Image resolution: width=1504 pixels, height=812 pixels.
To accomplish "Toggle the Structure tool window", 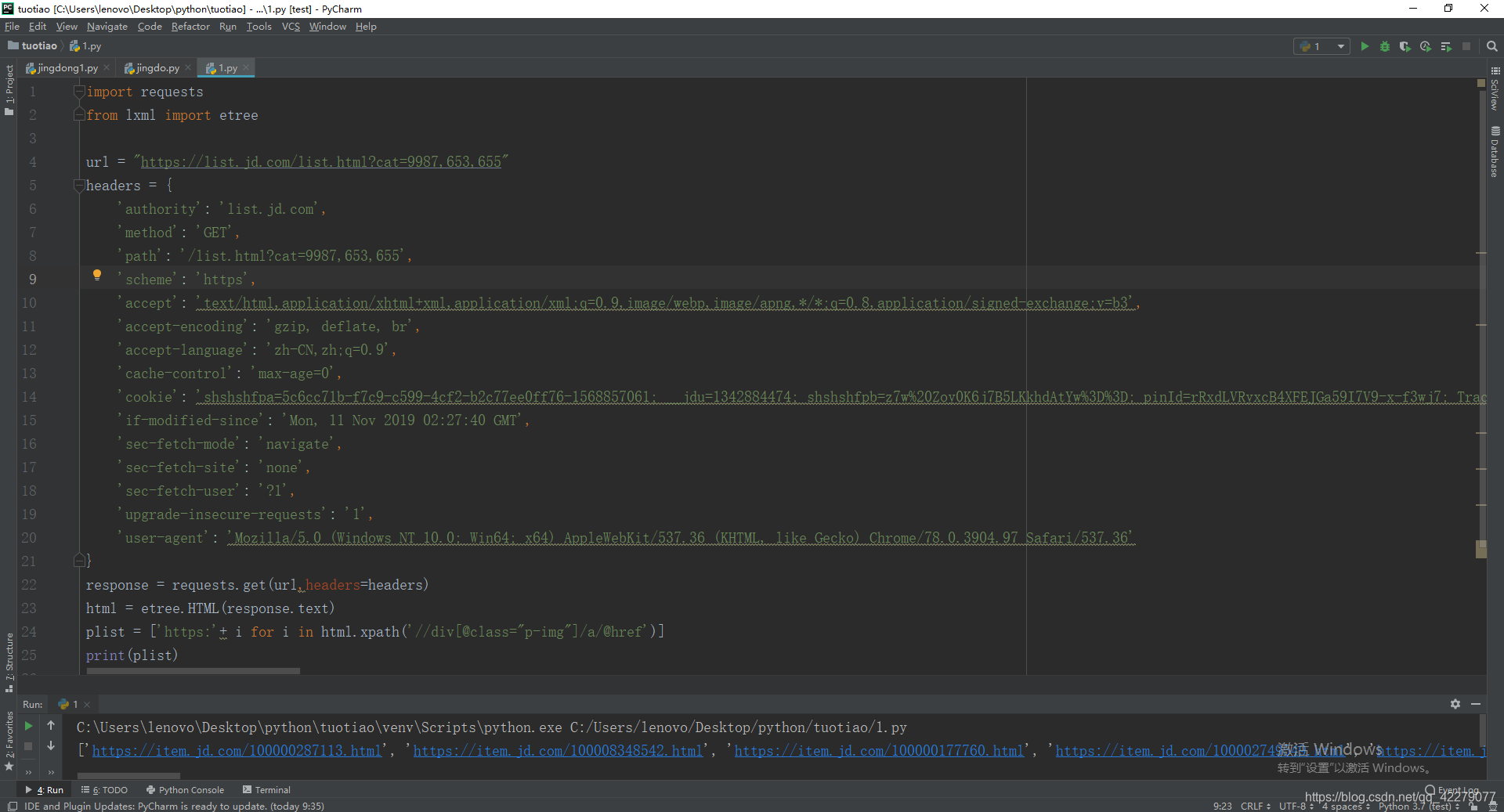I will coord(9,662).
